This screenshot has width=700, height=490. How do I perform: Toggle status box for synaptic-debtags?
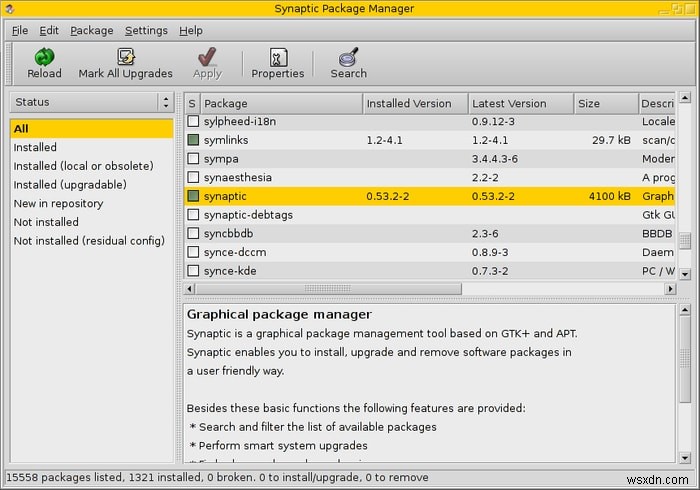[x=193, y=215]
